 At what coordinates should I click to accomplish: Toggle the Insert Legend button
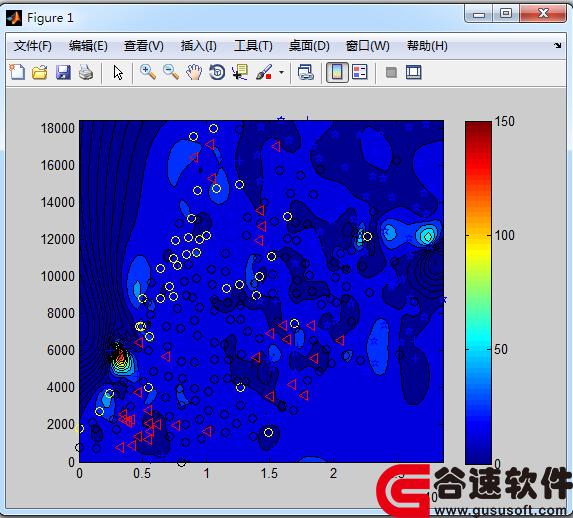click(x=360, y=72)
